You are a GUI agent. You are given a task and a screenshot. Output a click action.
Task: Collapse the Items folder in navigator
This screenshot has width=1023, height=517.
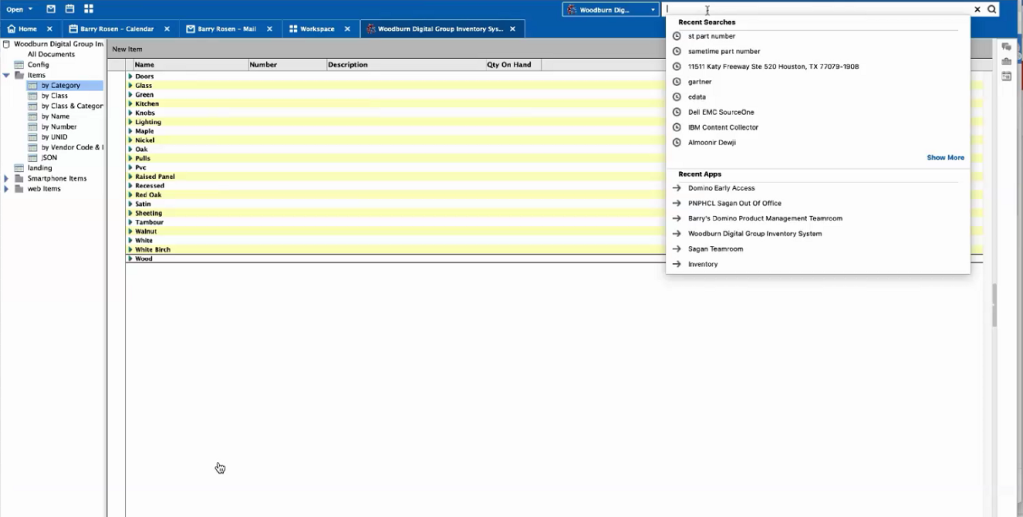pyautogui.click(x=7, y=75)
